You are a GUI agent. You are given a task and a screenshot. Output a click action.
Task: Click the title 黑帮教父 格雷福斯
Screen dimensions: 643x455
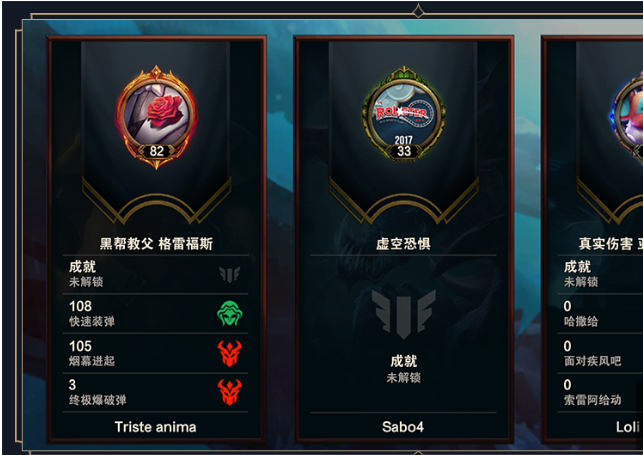(x=156, y=244)
